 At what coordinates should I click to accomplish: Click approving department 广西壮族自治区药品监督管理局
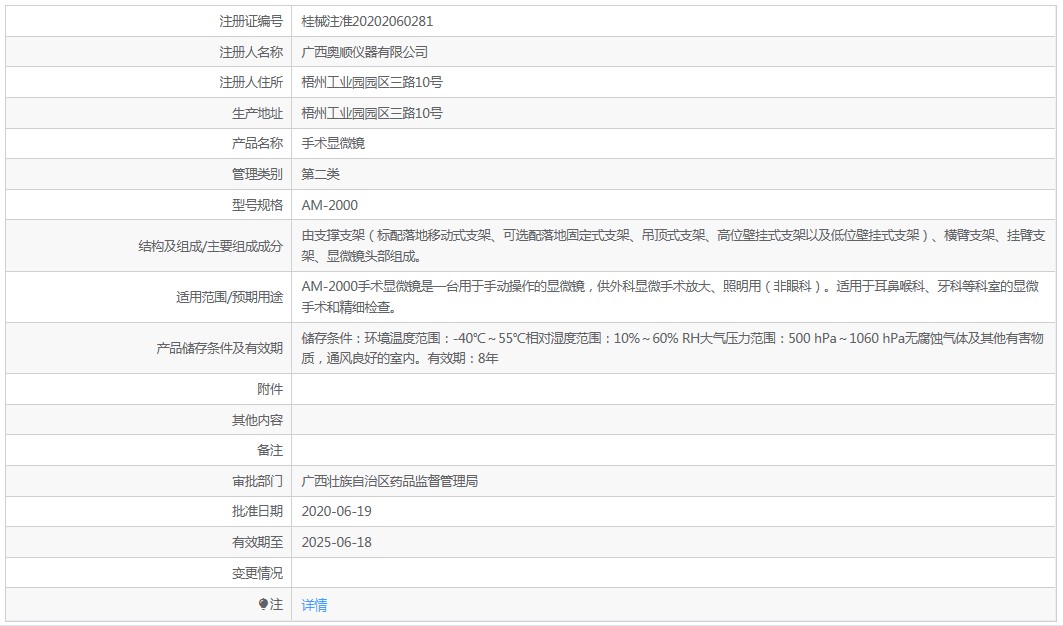tap(389, 481)
